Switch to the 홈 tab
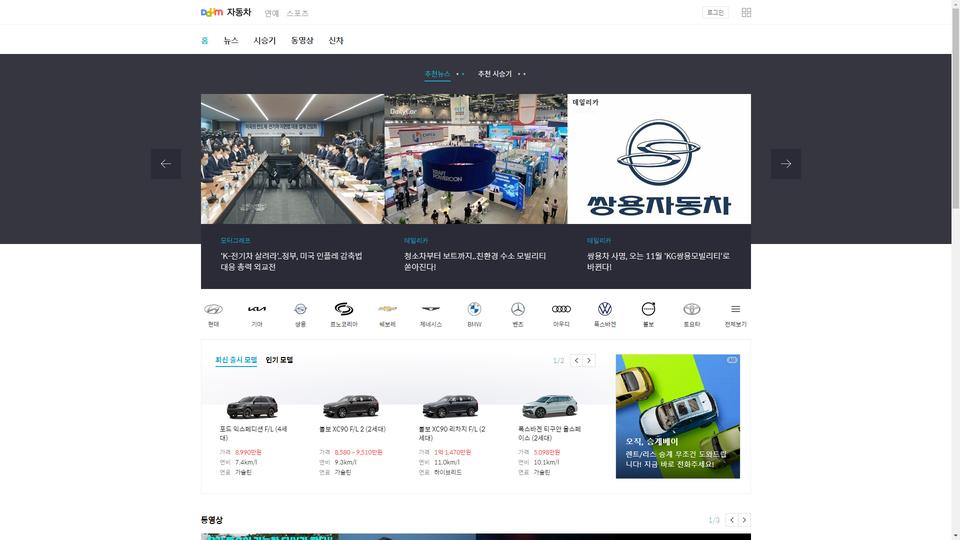960x540 pixels. tap(204, 40)
